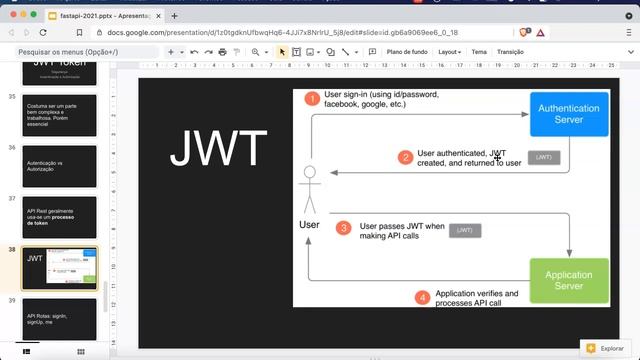The image size is (640, 360).
Task: Expand the line type dropdown arrow
Action: point(356,52)
